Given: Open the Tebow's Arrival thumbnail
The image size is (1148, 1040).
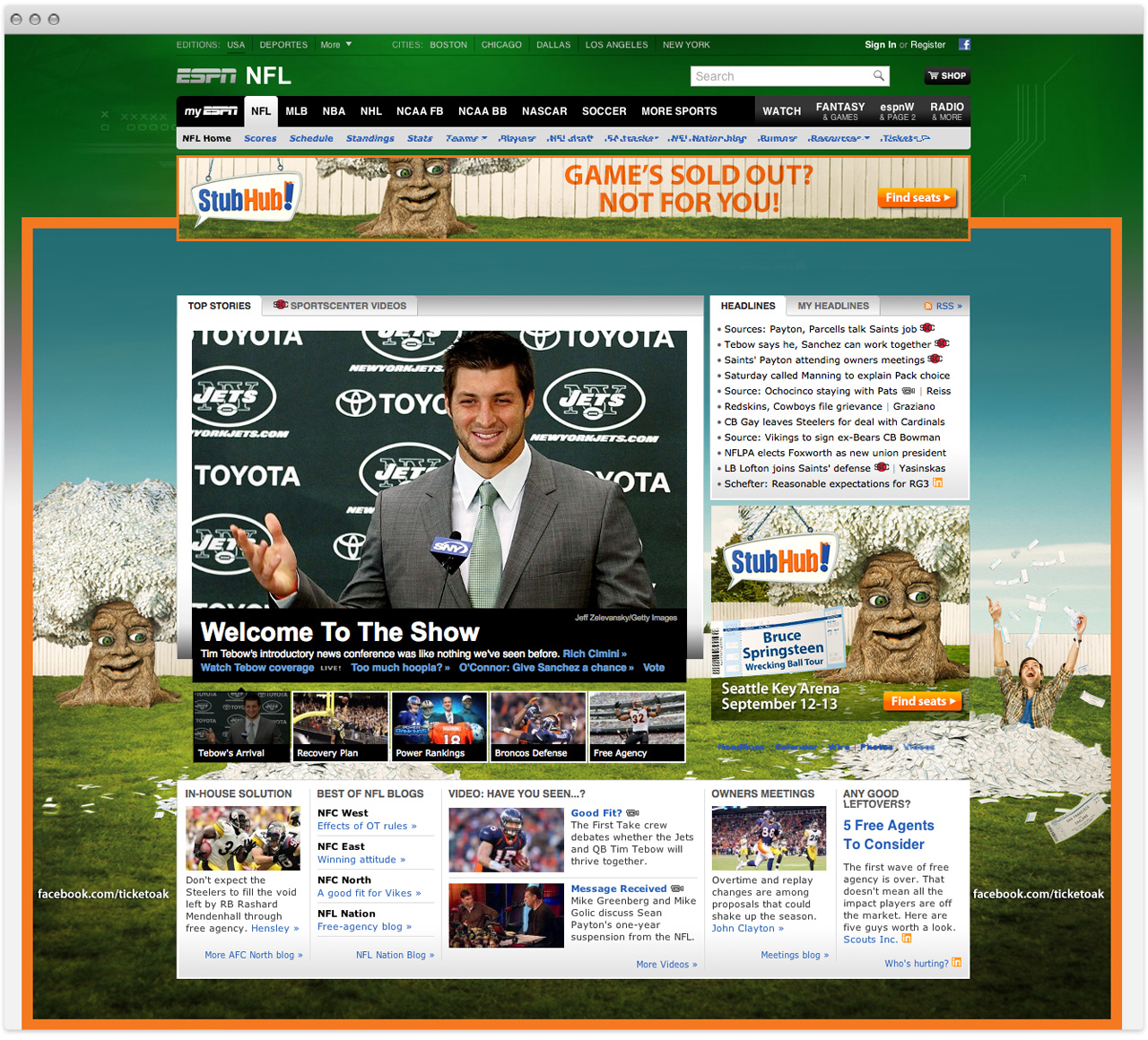Looking at the screenshot, I should pos(242,726).
